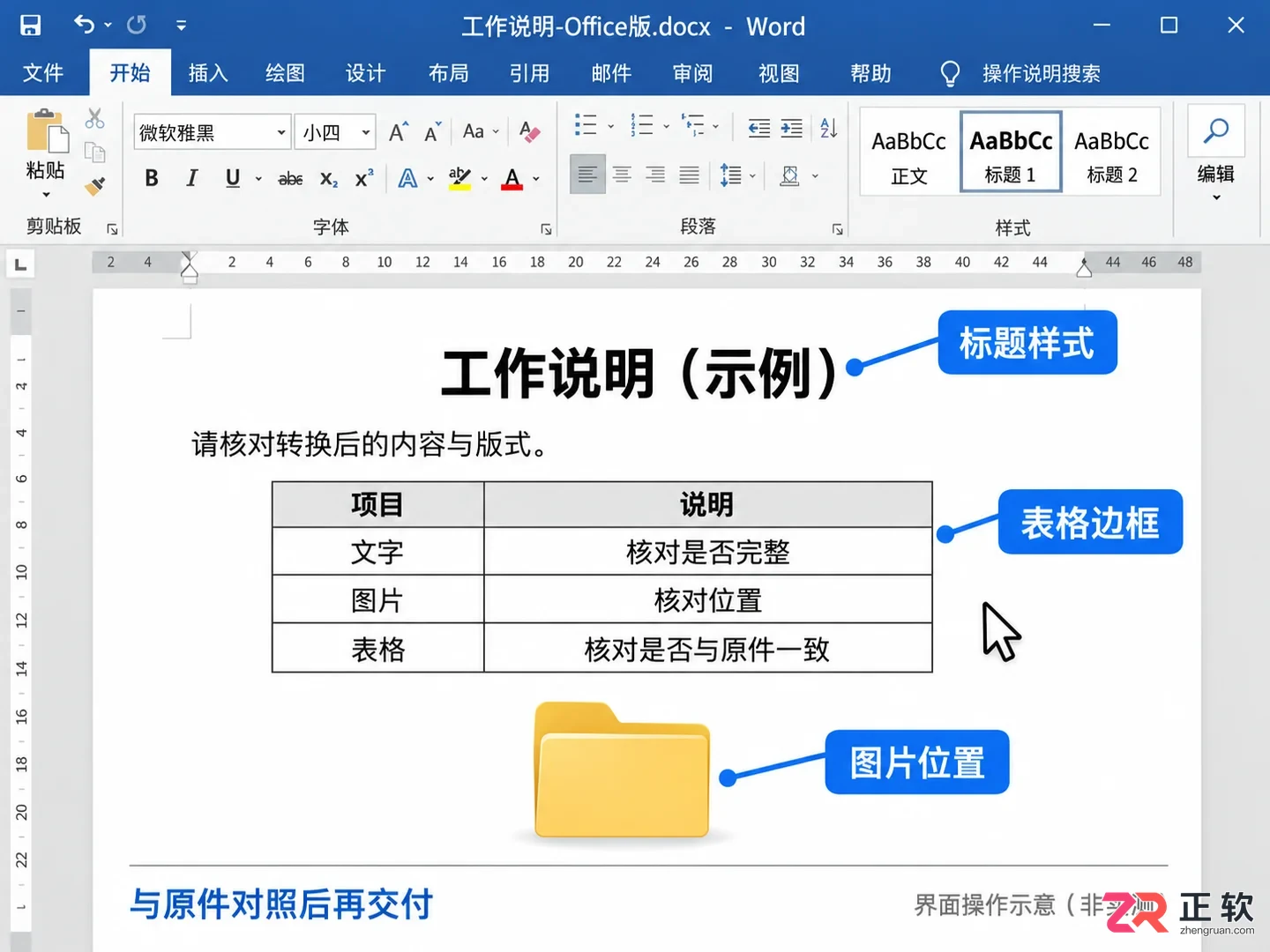The width and height of the screenshot is (1270, 952).
Task: Sort paragraphs with the A-Z icon
Action: [x=829, y=129]
